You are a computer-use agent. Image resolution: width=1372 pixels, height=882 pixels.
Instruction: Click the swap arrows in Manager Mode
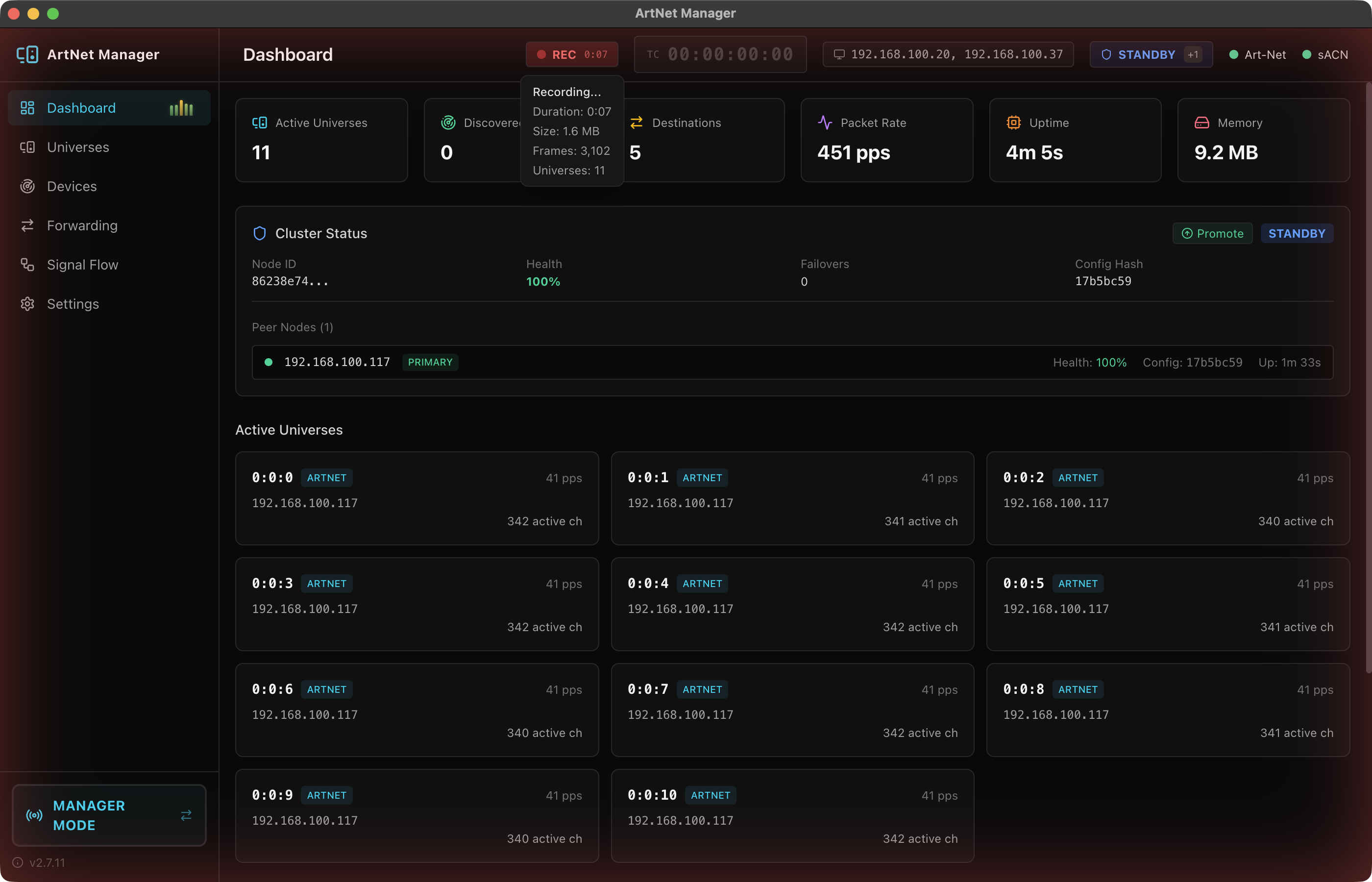tap(186, 815)
